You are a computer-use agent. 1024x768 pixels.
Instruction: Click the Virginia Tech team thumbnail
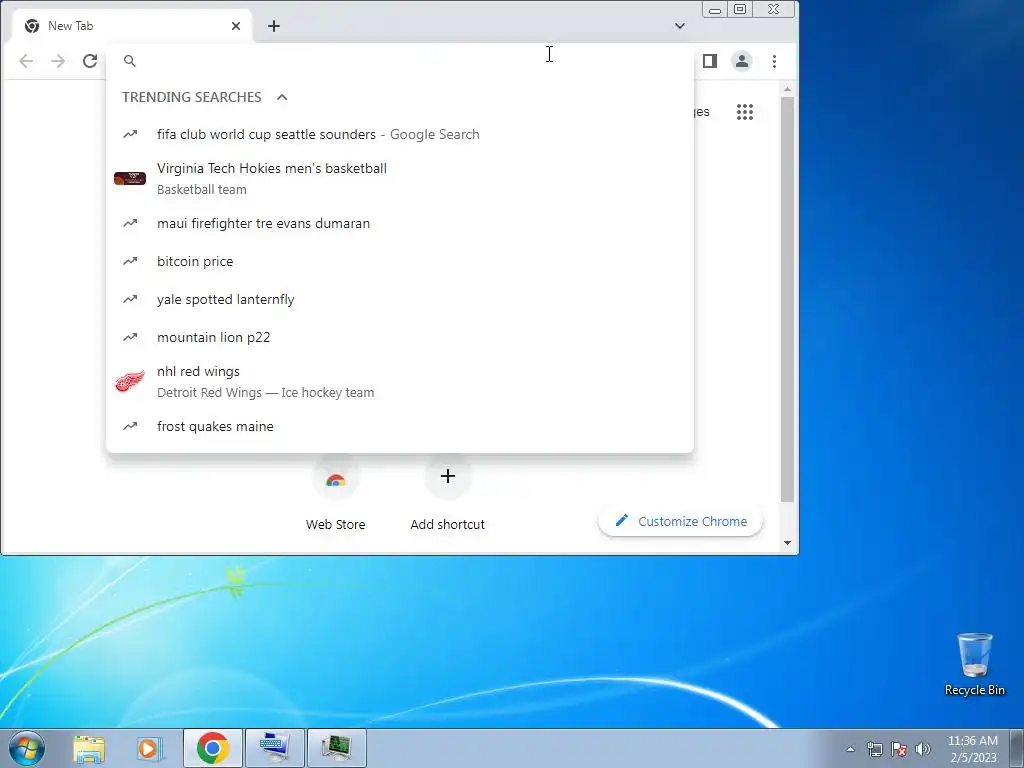130,178
